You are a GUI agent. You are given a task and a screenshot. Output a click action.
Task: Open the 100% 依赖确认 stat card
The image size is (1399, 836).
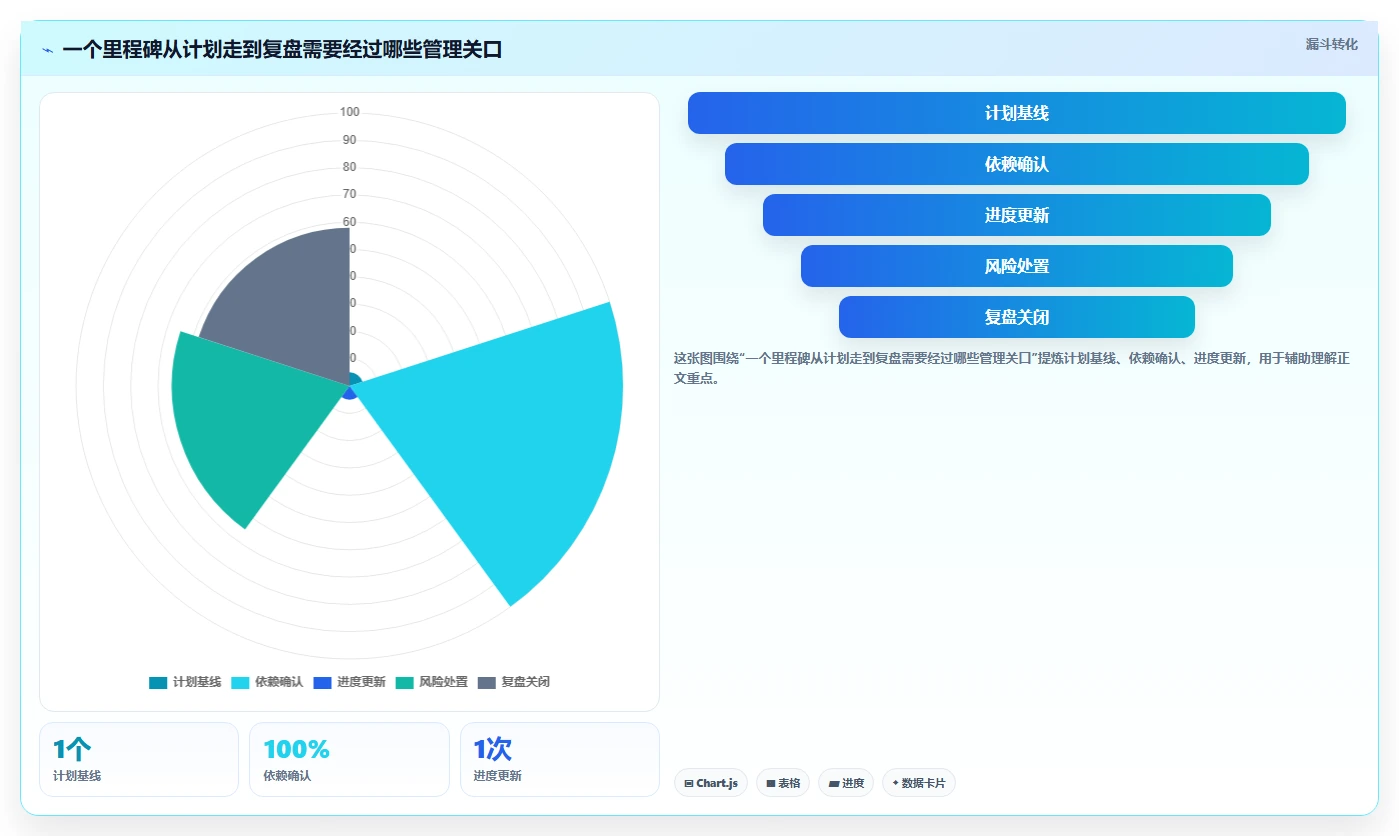click(x=349, y=759)
